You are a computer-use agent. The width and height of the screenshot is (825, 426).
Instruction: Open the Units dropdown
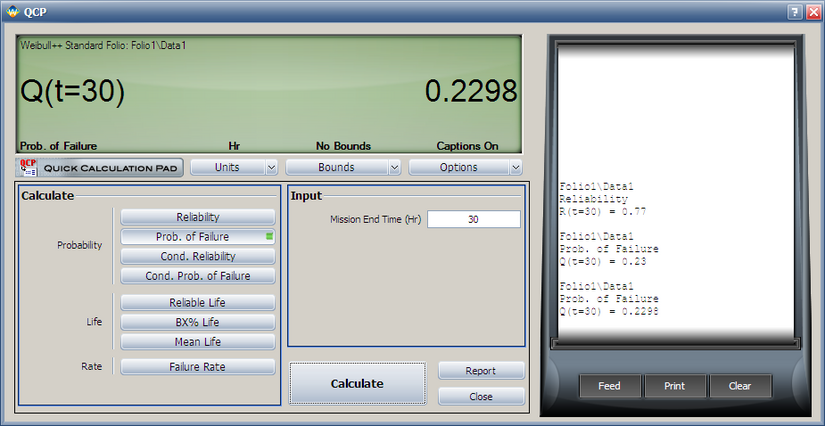(234, 168)
